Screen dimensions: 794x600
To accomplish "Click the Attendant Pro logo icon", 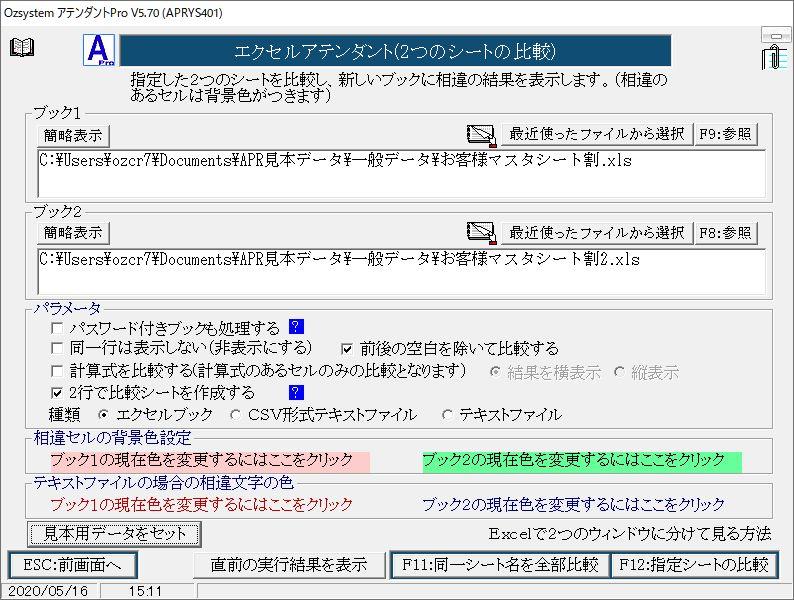I will coord(99,50).
